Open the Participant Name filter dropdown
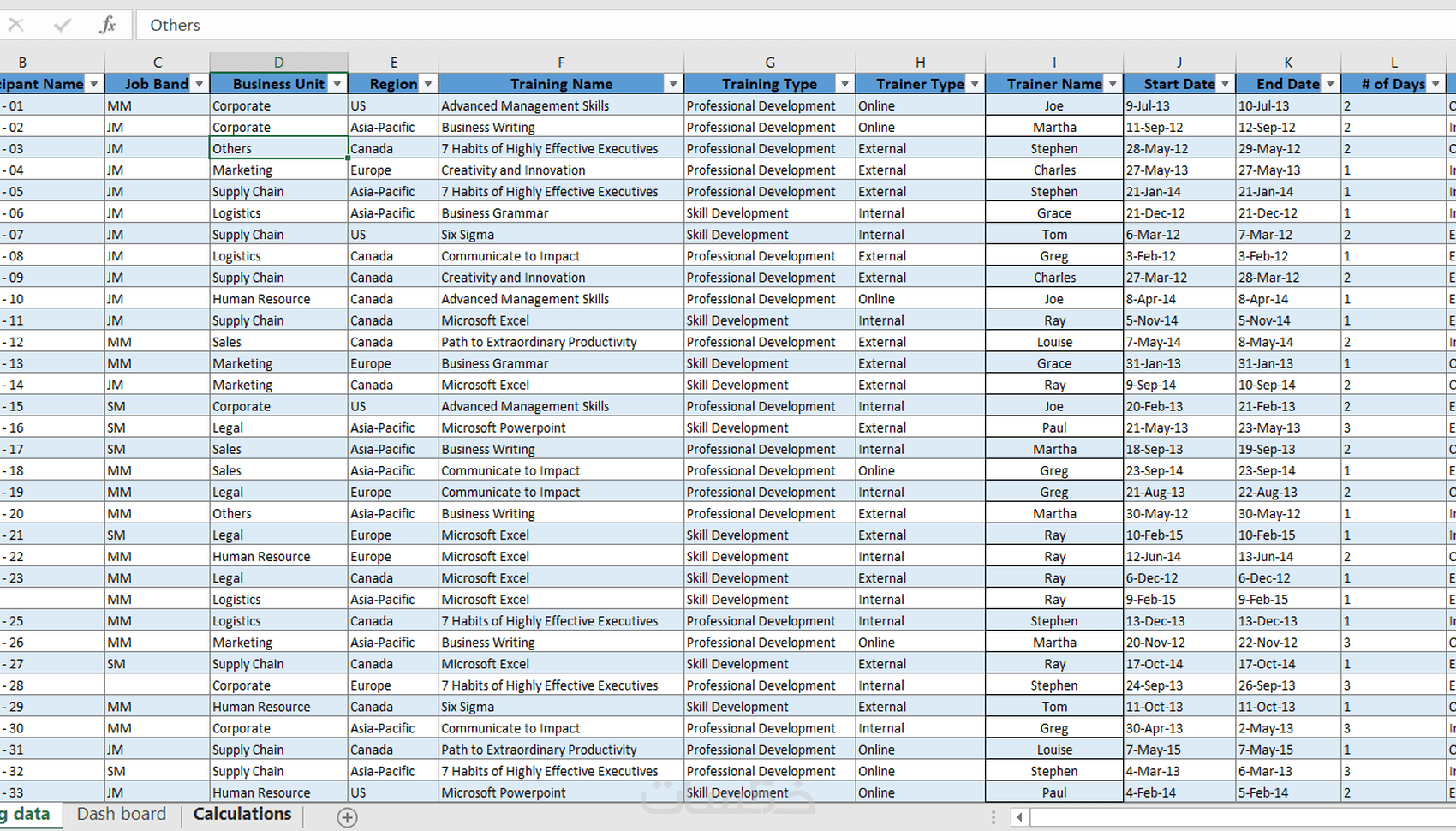 click(94, 84)
